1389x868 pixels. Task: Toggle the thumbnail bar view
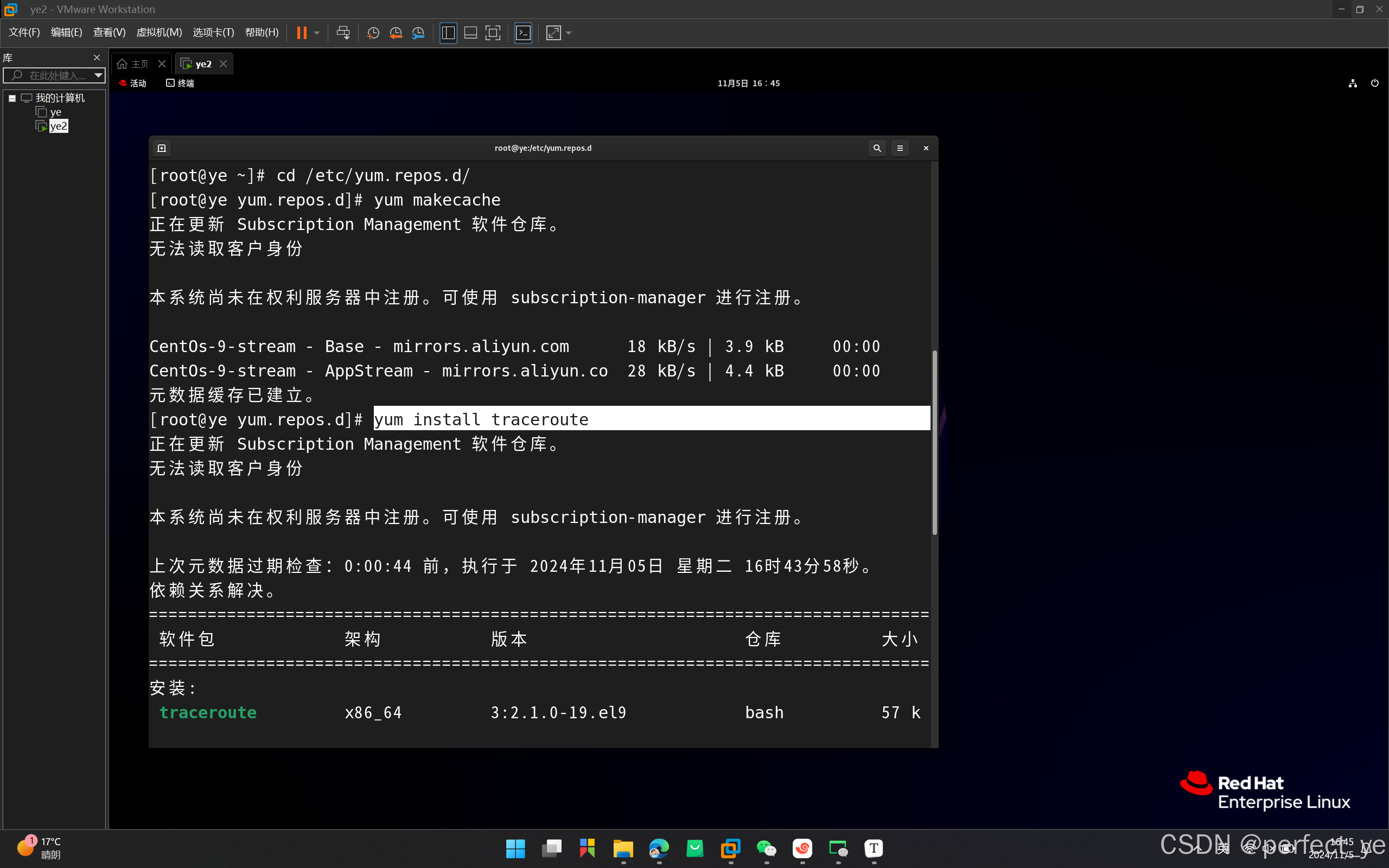pyautogui.click(x=470, y=33)
